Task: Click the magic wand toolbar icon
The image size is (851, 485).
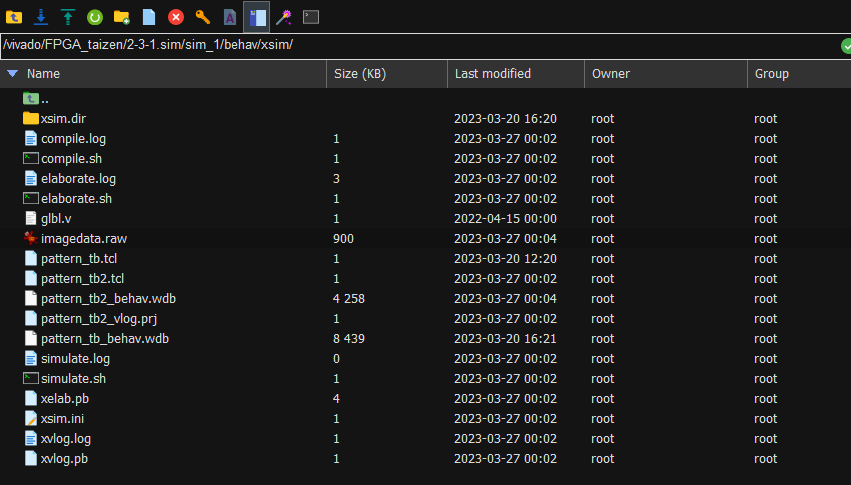Action: pos(284,17)
